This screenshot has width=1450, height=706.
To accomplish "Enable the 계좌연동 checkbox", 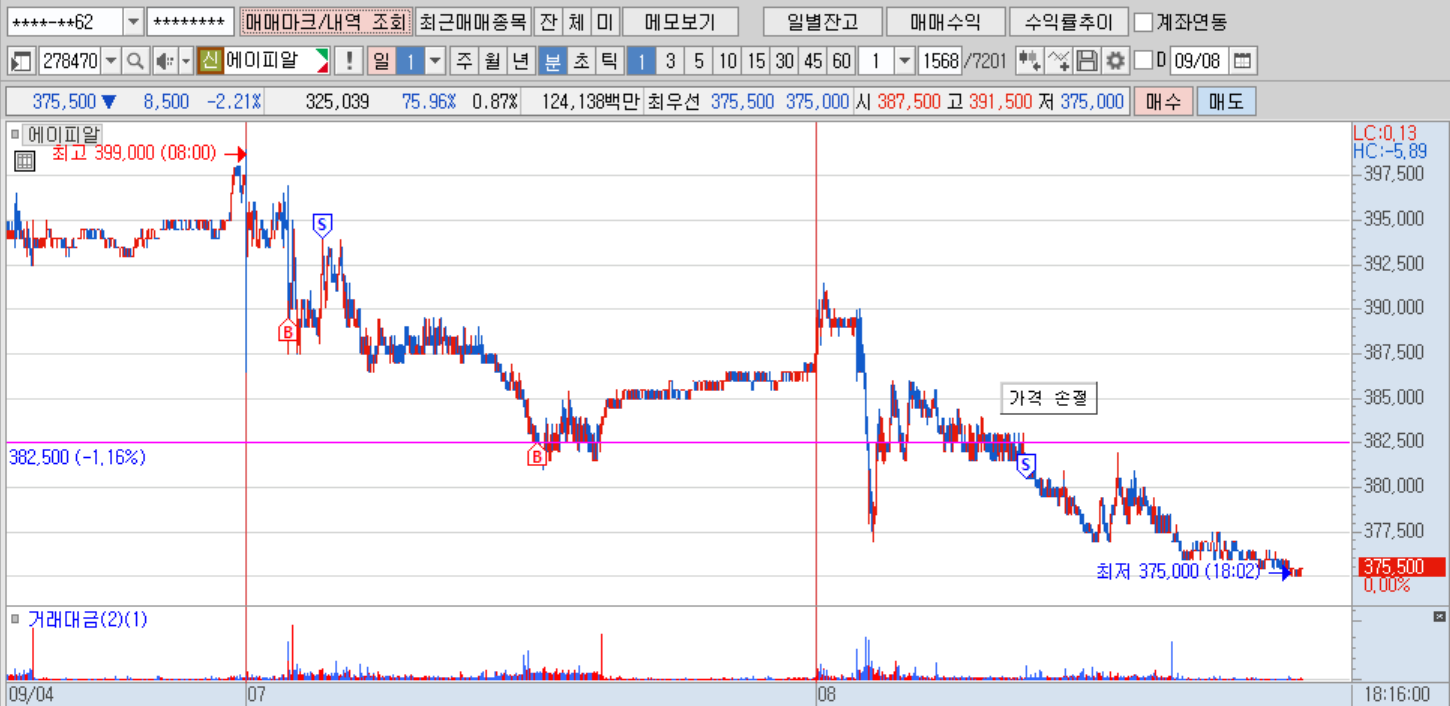I will pos(1144,21).
